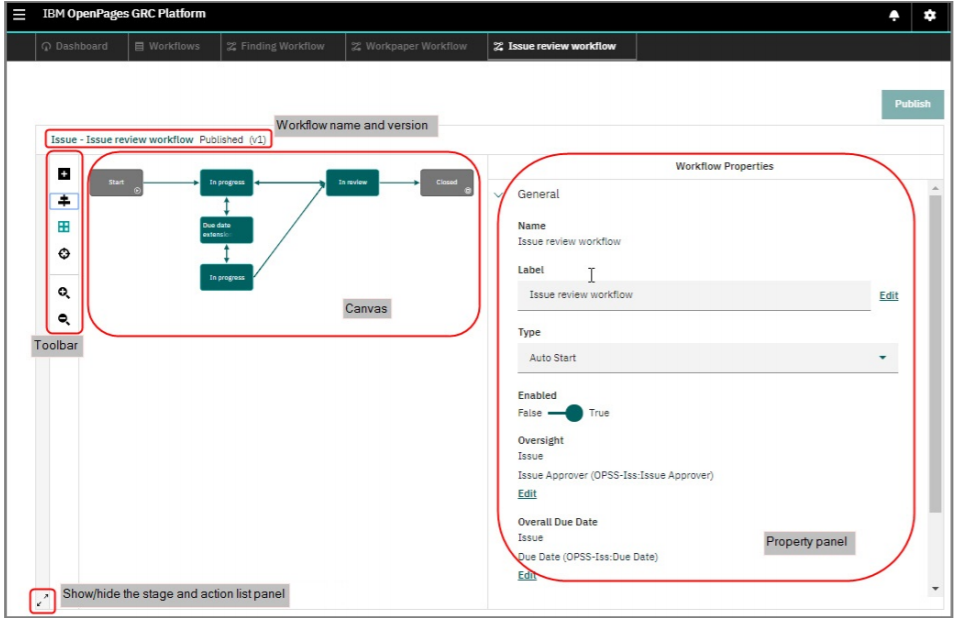The width and height of the screenshot is (959, 618).
Task: Toggle the grid view toolbar icon
Action: click(x=64, y=227)
